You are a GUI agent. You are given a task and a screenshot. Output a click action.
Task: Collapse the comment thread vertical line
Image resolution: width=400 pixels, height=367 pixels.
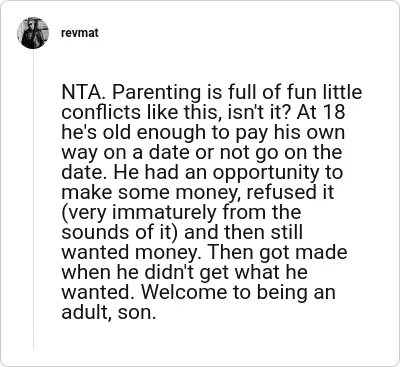pos(33,200)
